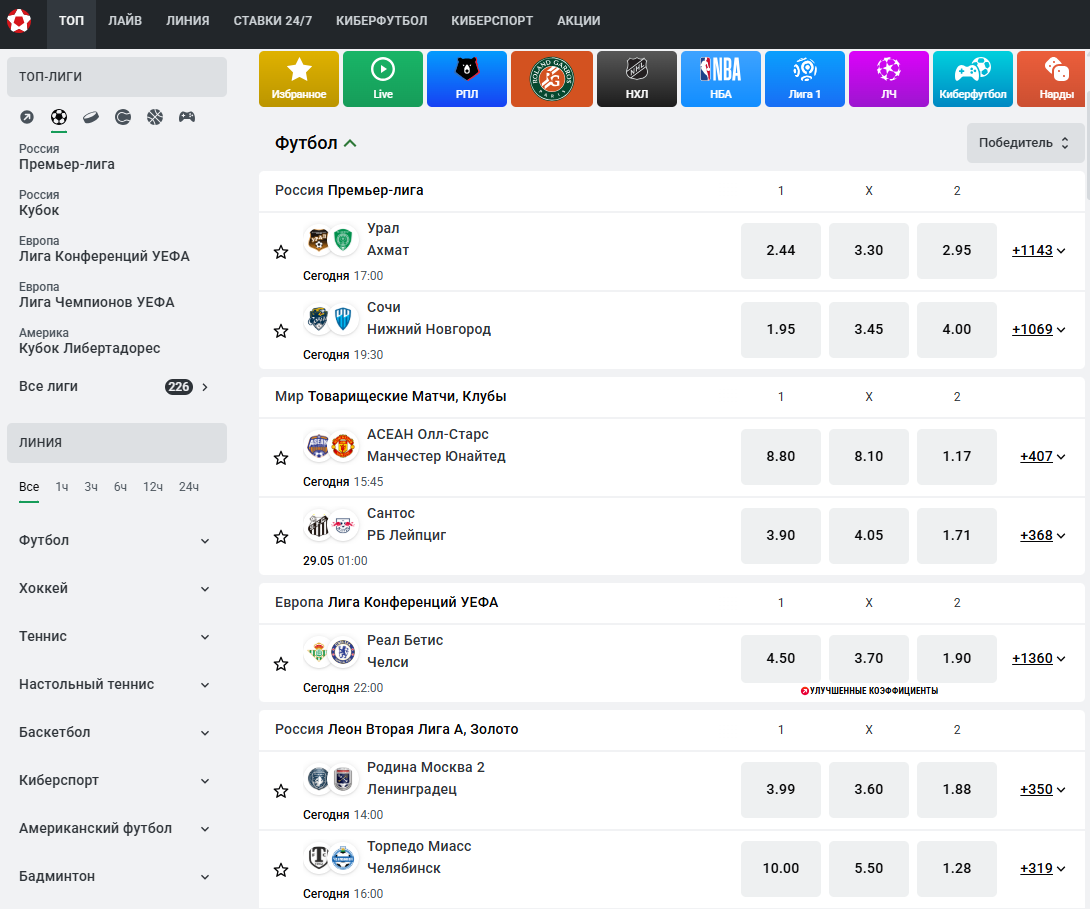
Task: Click Урал and Ахмат team logos
Action: [330, 240]
